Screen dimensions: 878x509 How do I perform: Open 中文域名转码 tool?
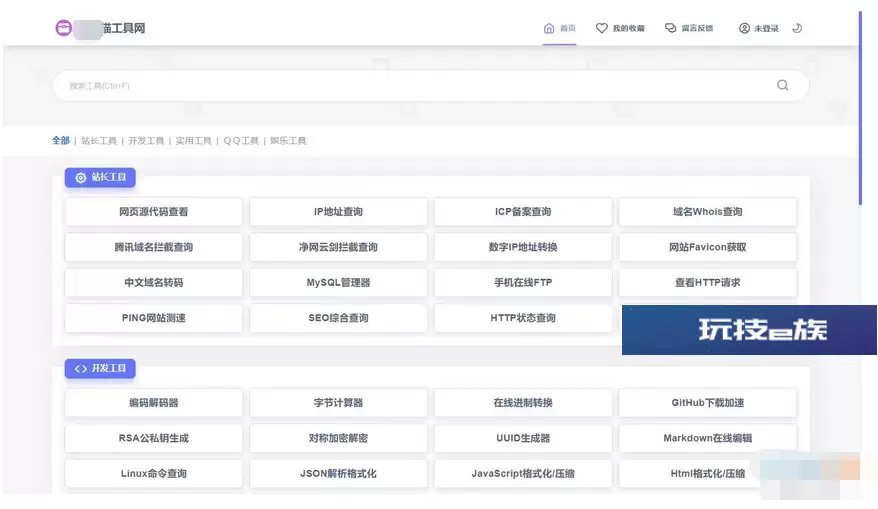point(153,282)
